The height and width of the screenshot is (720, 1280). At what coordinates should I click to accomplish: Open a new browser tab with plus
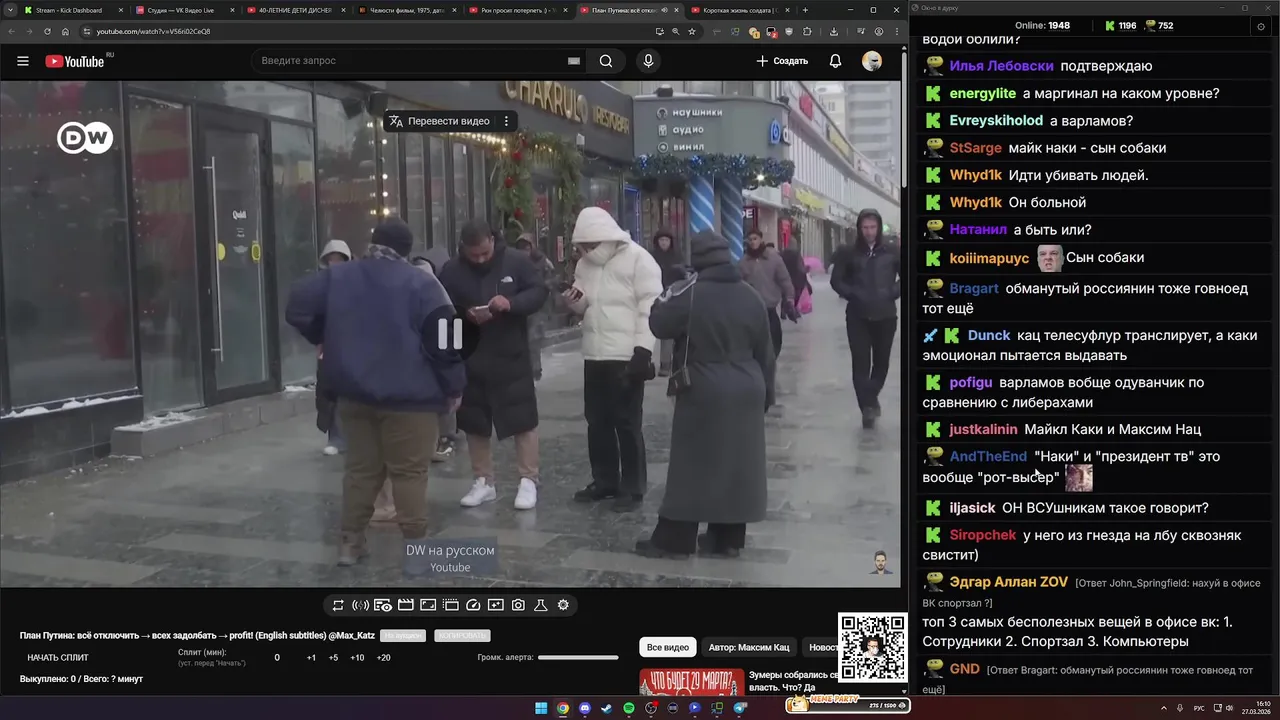point(805,10)
